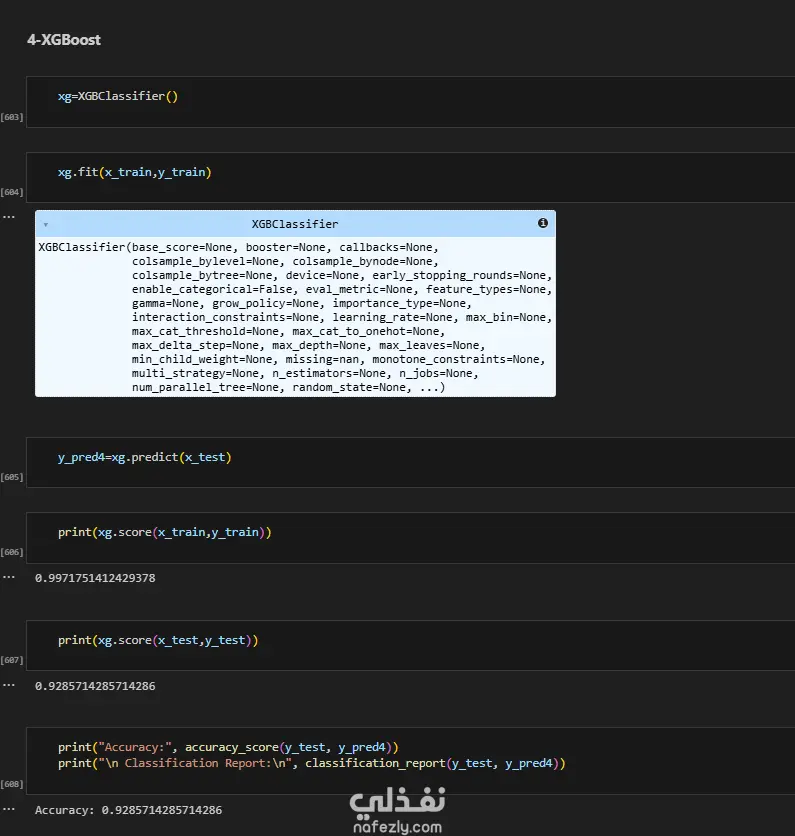Open output options for the test score output
This screenshot has height=836, width=795.
coord(9,685)
